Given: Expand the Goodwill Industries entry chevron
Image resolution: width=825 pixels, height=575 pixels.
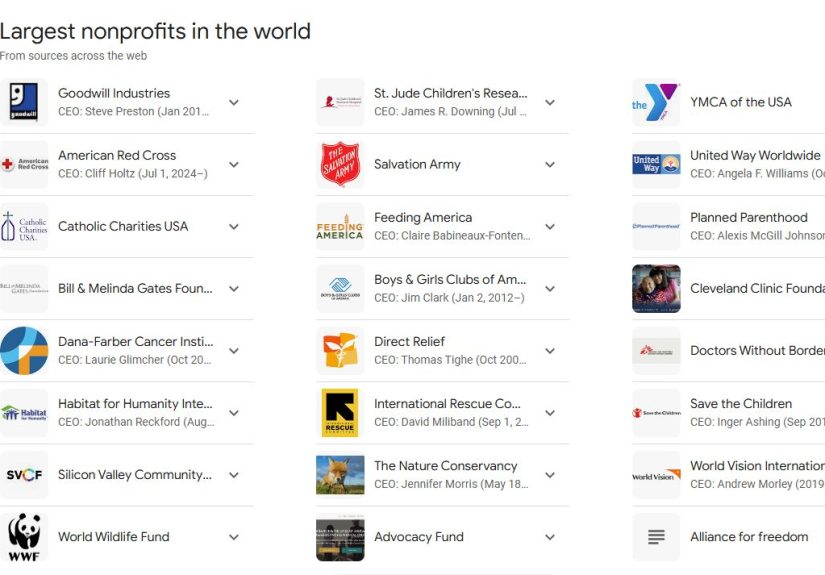Looking at the screenshot, I should (234, 102).
